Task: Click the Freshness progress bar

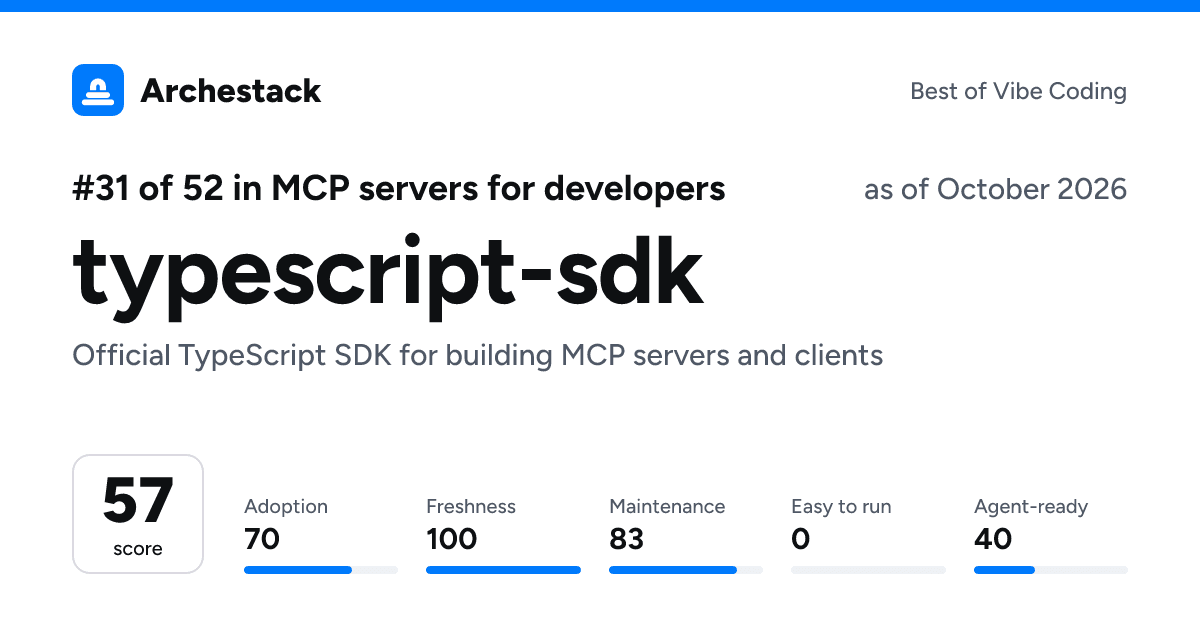Action: [x=503, y=570]
